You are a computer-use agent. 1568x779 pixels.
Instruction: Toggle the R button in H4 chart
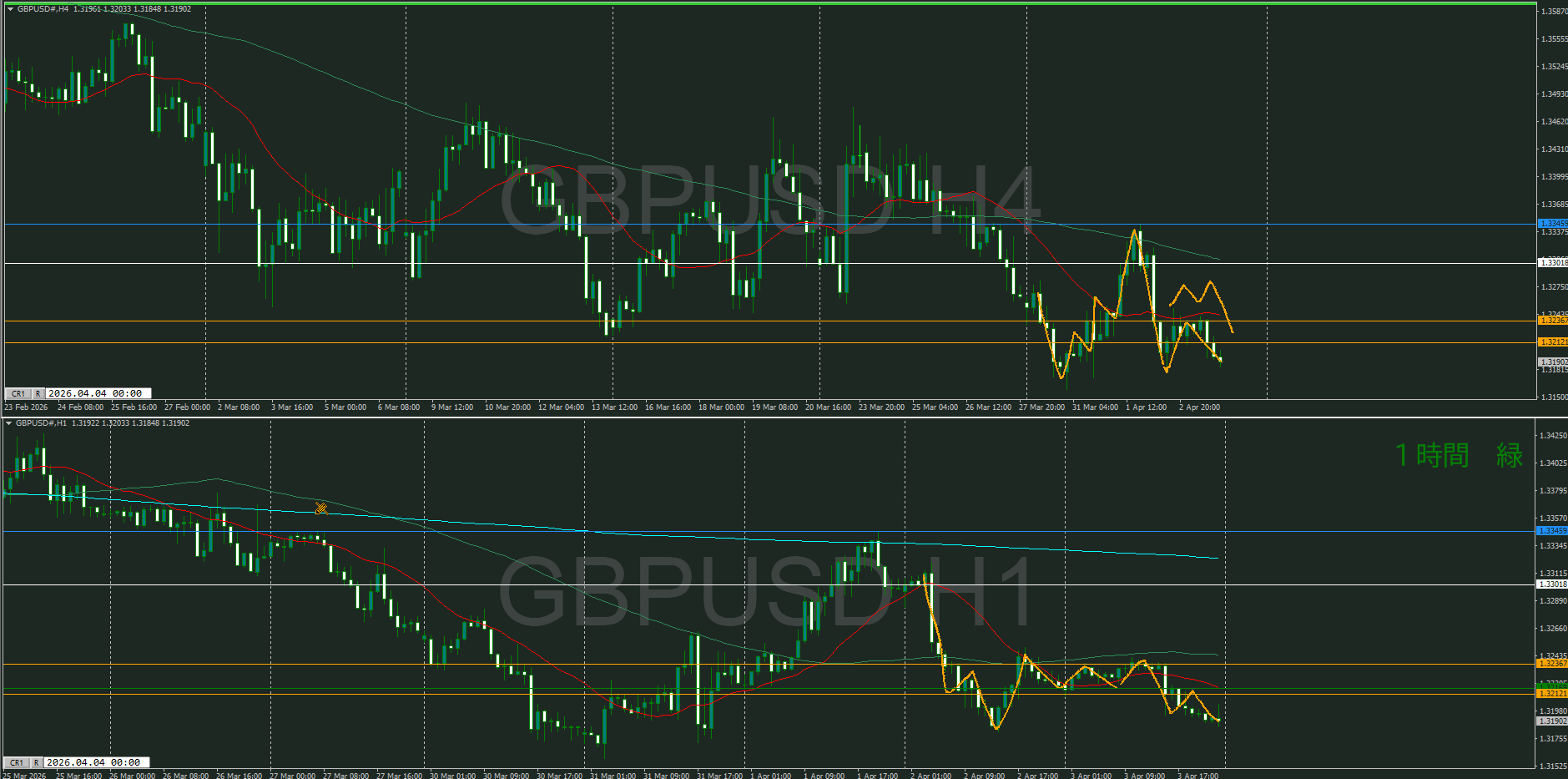[38, 393]
